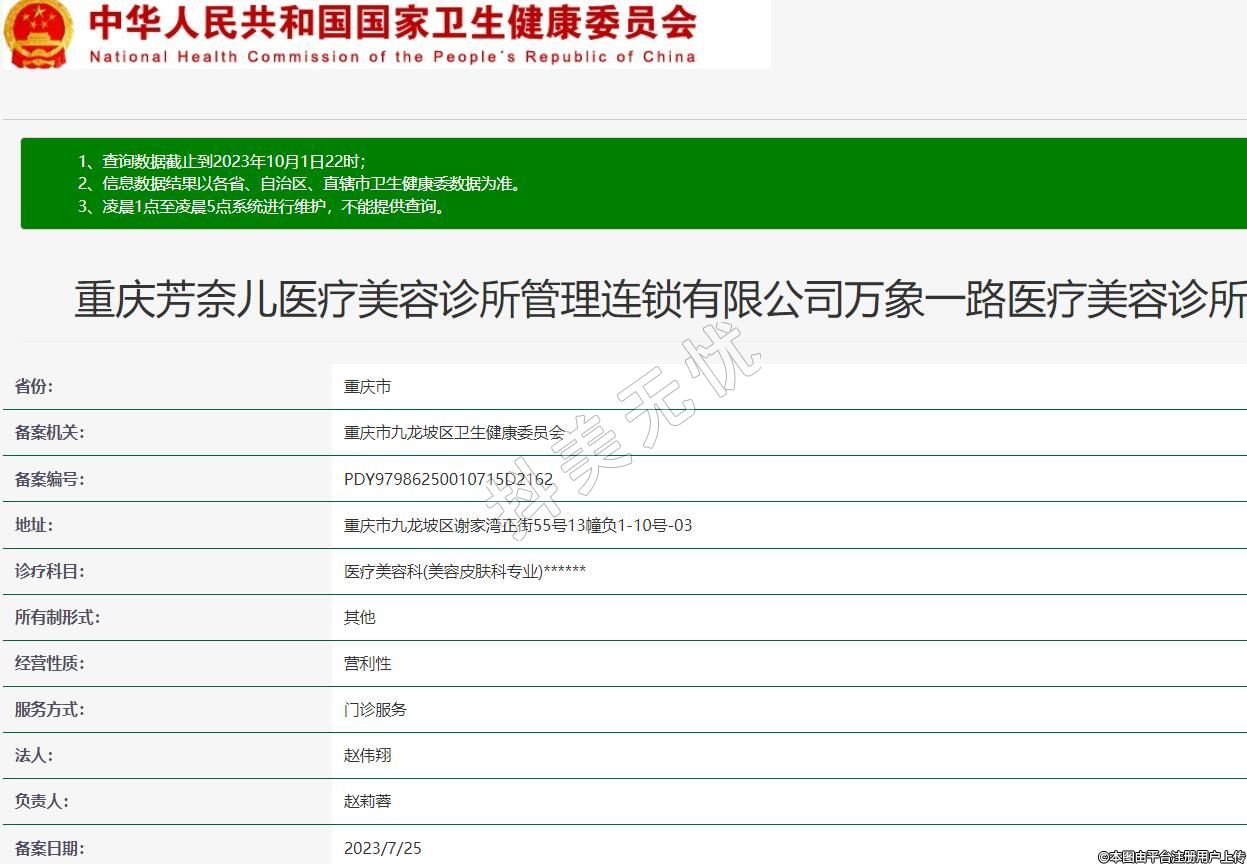The width and height of the screenshot is (1247, 864).
Task: Click the filing date 2023/7/25
Action: (x=383, y=848)
